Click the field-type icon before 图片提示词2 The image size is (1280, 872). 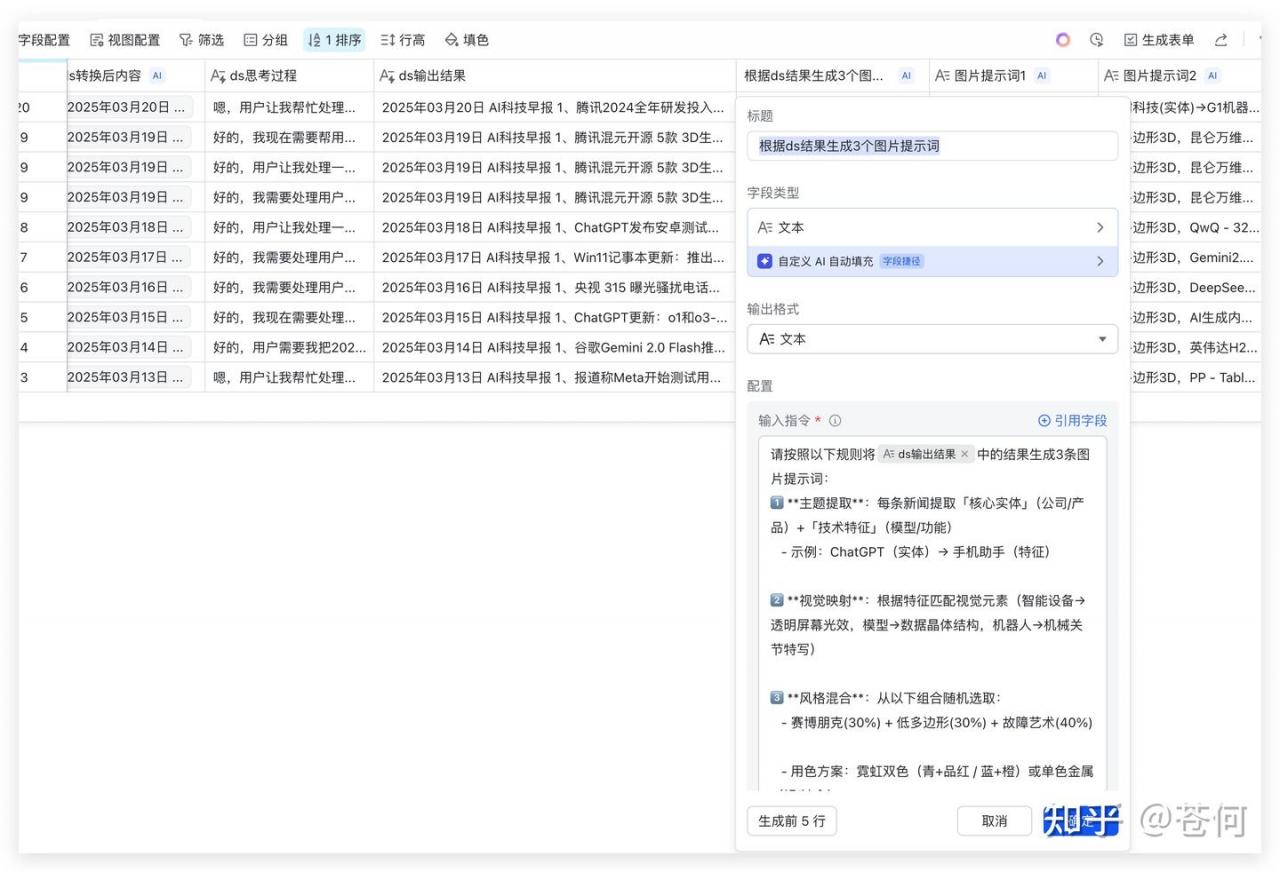[x=1111, y=75]
